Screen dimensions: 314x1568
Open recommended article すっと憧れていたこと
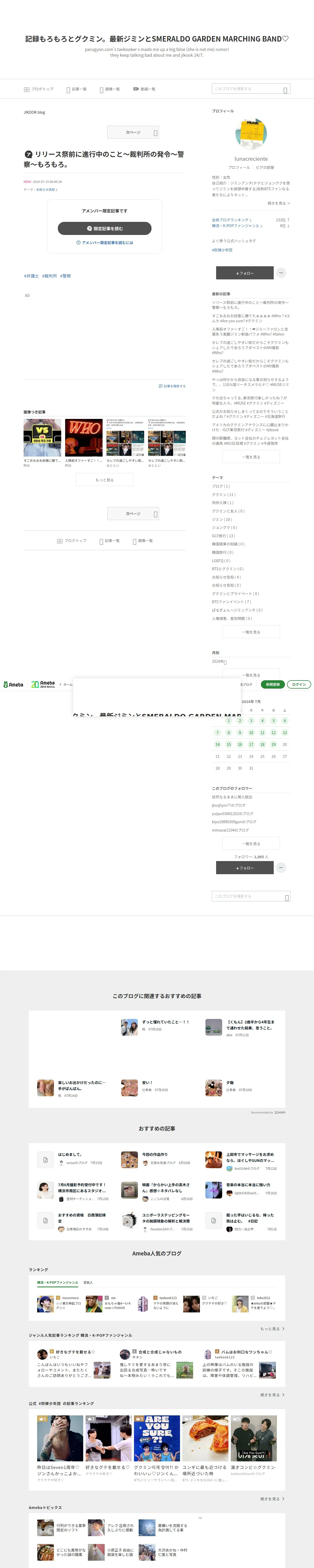tap(166, 1022)
